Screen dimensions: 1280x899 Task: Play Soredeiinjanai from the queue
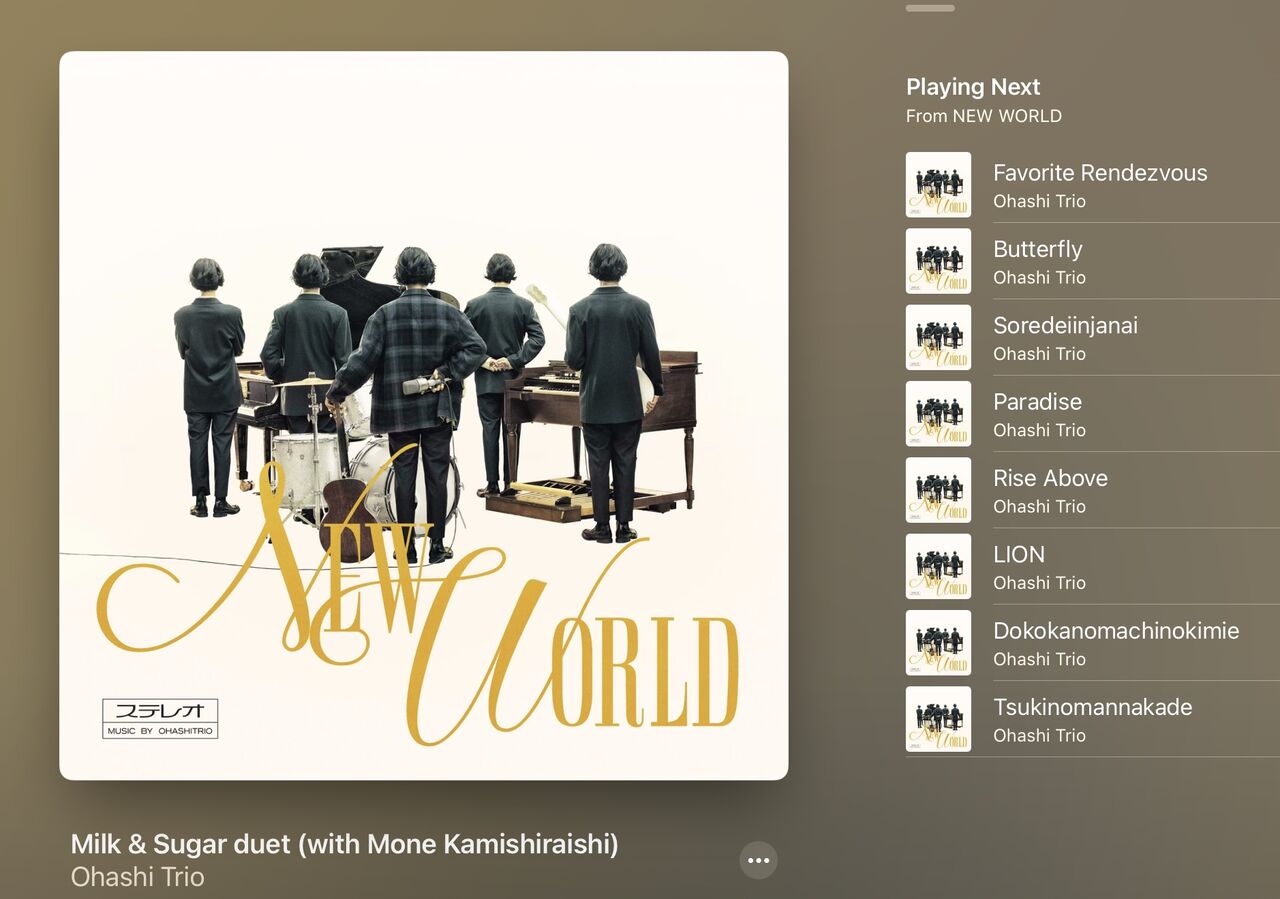click(x=1092, y=337)
